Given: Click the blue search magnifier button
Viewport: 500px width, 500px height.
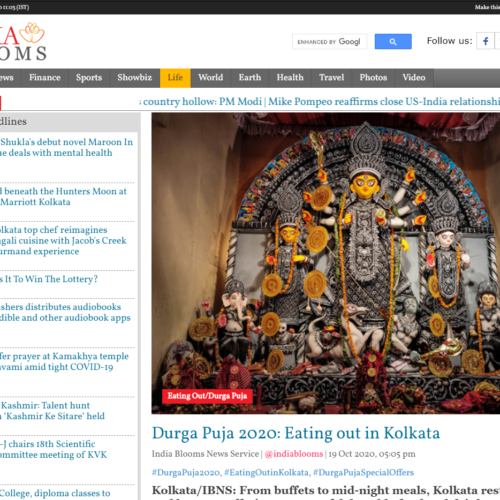Looking at the screenshot, I should pyautogui.click(x=393, y=42).
